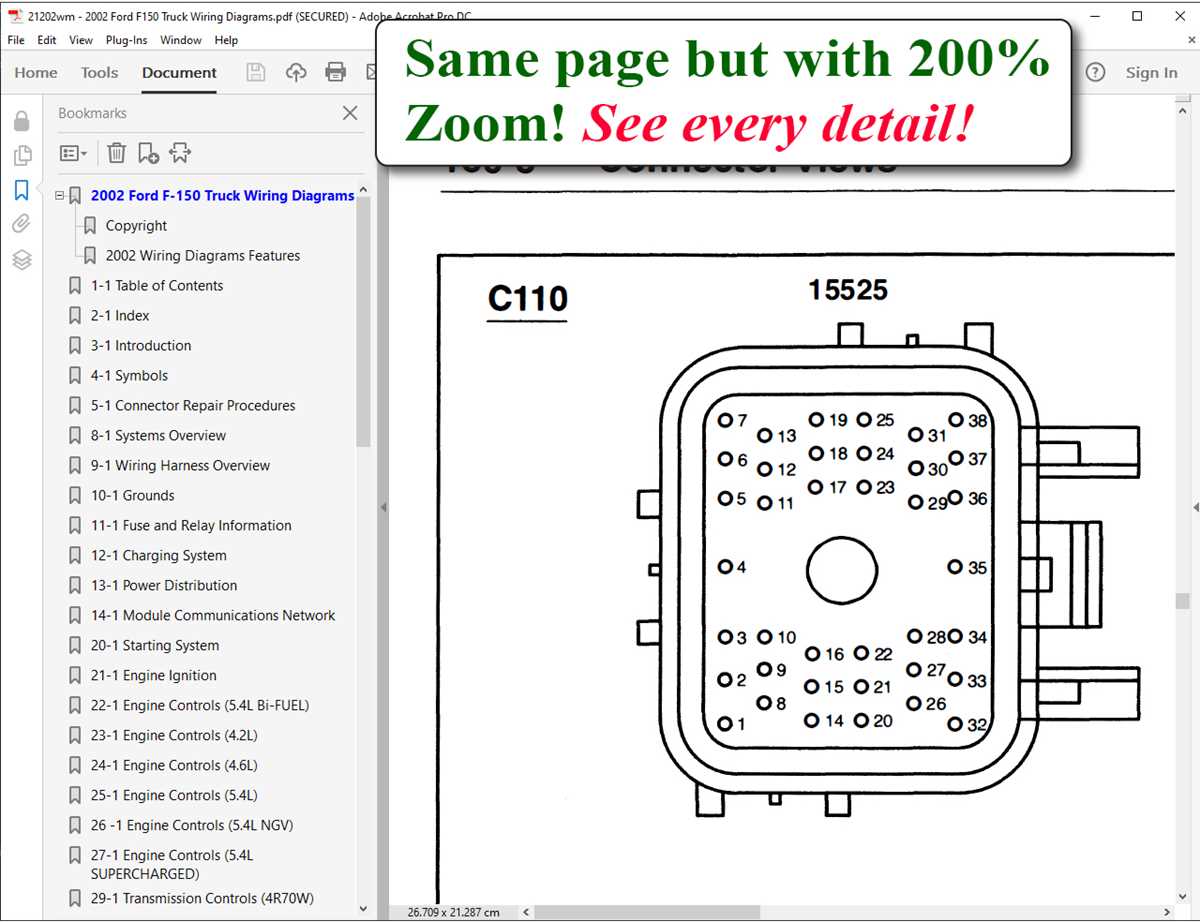1200x922 pixels.
Task: Expand right tools pane with arrow handle
Action: (x=1195, y=508)
